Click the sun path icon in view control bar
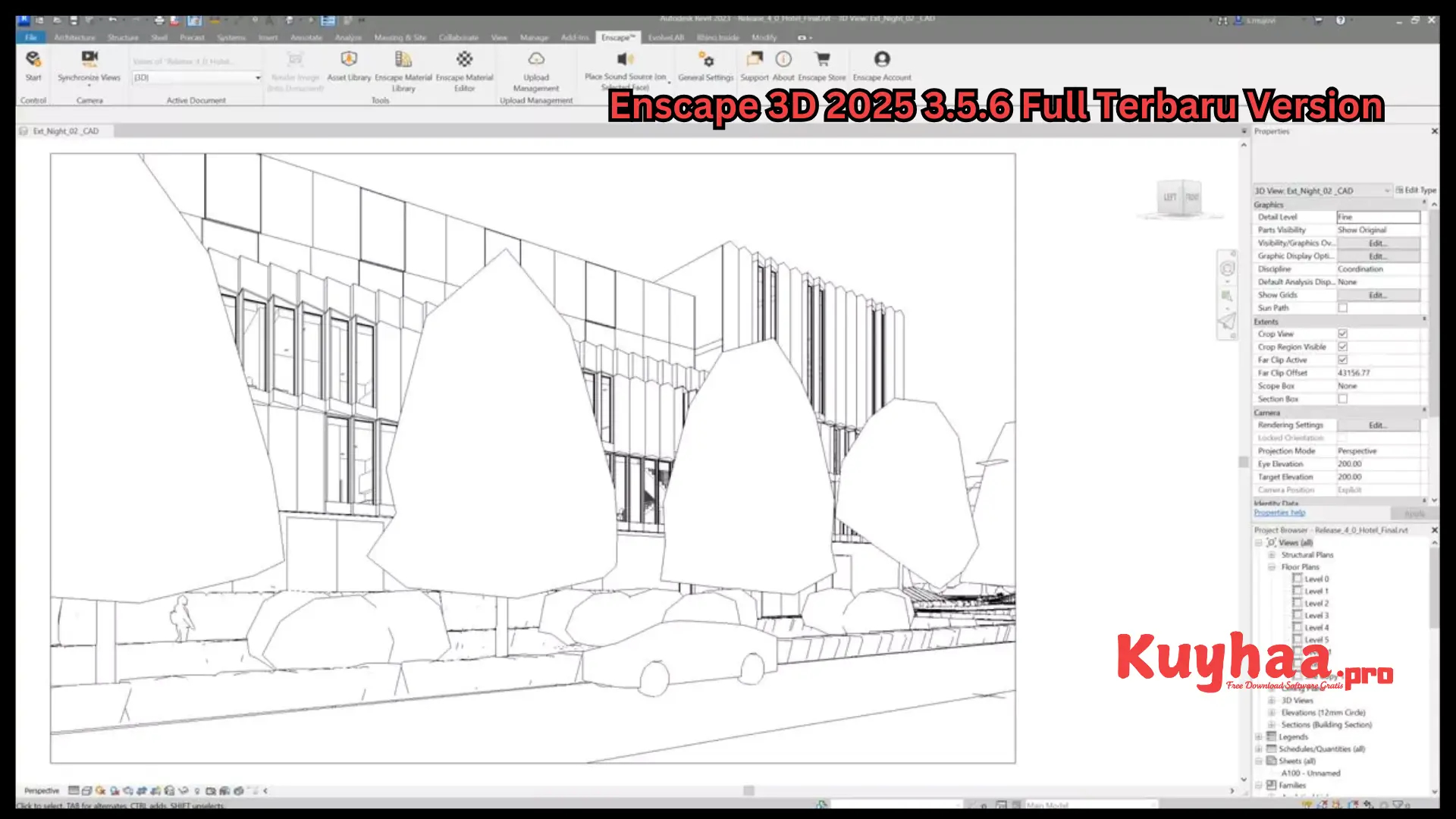 [x=100, y=790]
